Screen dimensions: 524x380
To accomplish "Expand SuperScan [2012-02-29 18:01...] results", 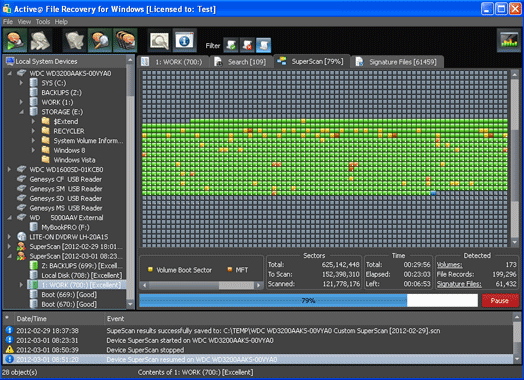I will coord(9,247).
